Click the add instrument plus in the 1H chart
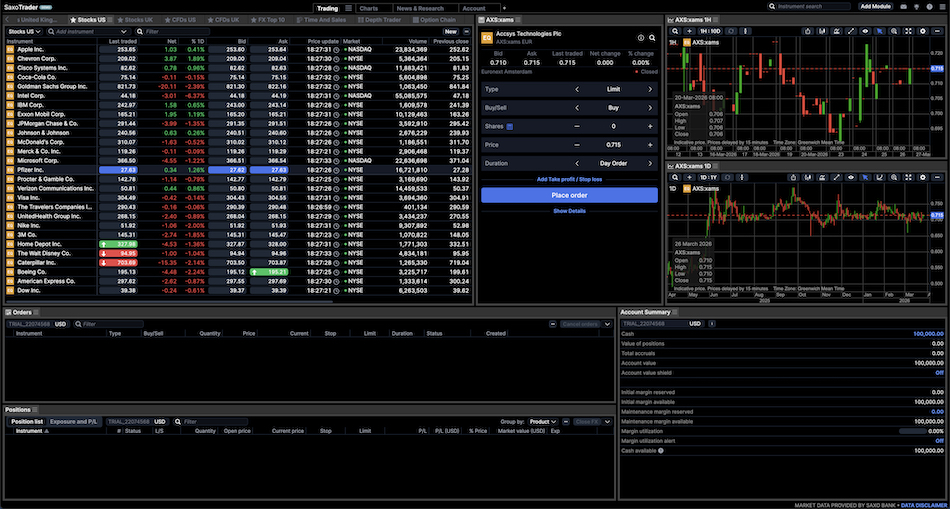The image size is (950, 509). coord(689,31)
